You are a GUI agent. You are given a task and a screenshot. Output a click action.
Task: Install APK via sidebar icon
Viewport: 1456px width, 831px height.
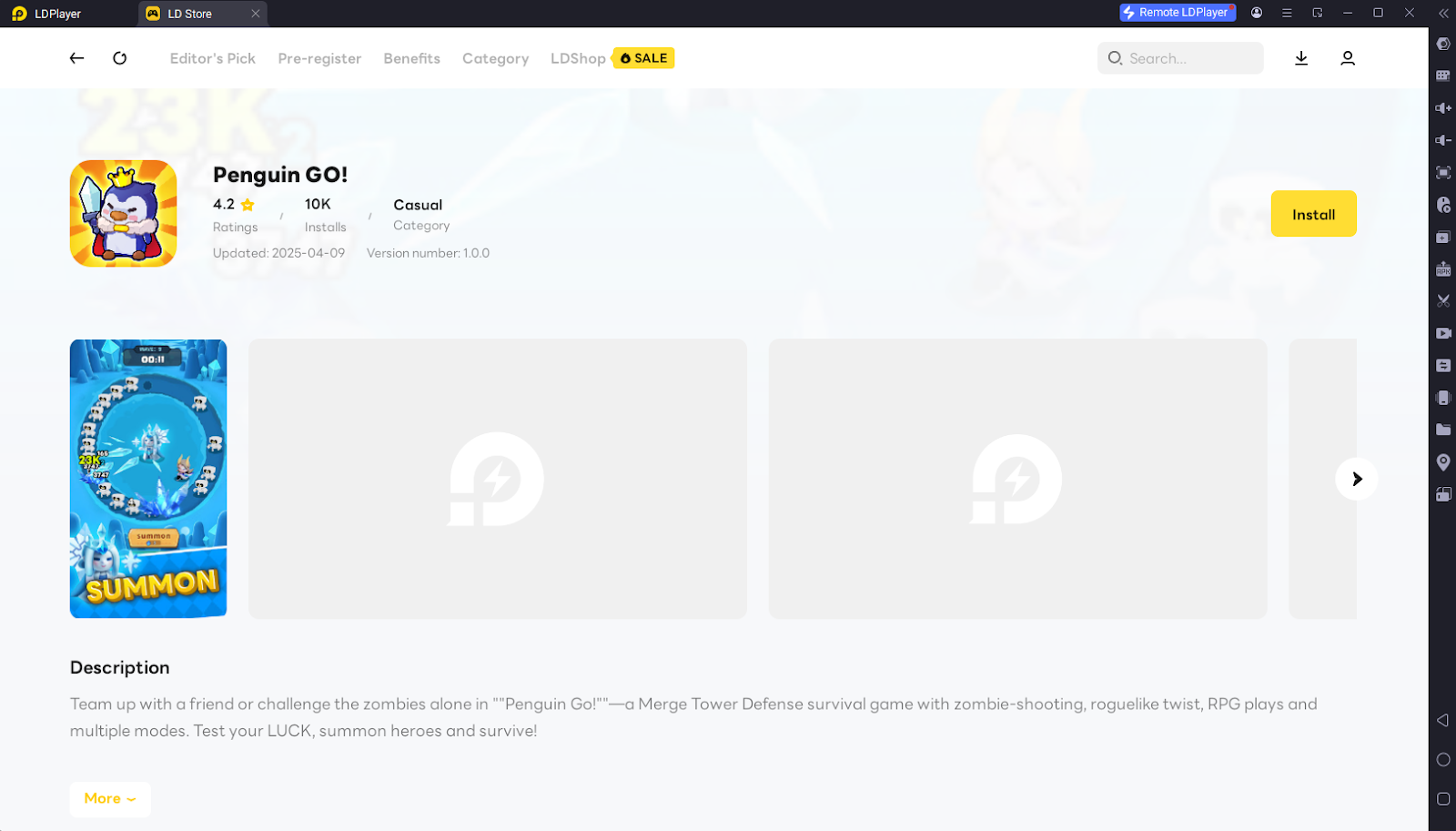[x=1443, y=269]
